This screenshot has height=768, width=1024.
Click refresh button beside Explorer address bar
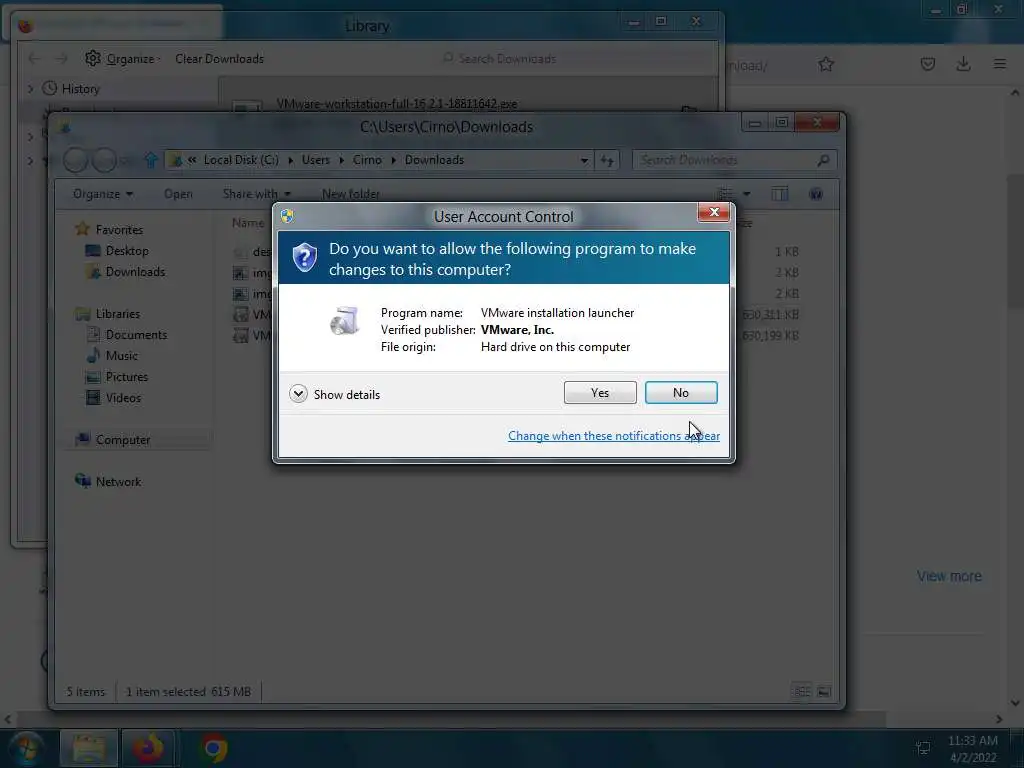607,160
